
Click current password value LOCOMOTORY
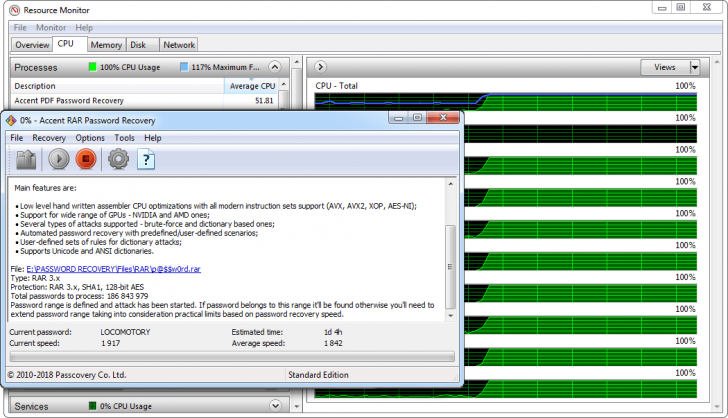[x=125, y=332]
